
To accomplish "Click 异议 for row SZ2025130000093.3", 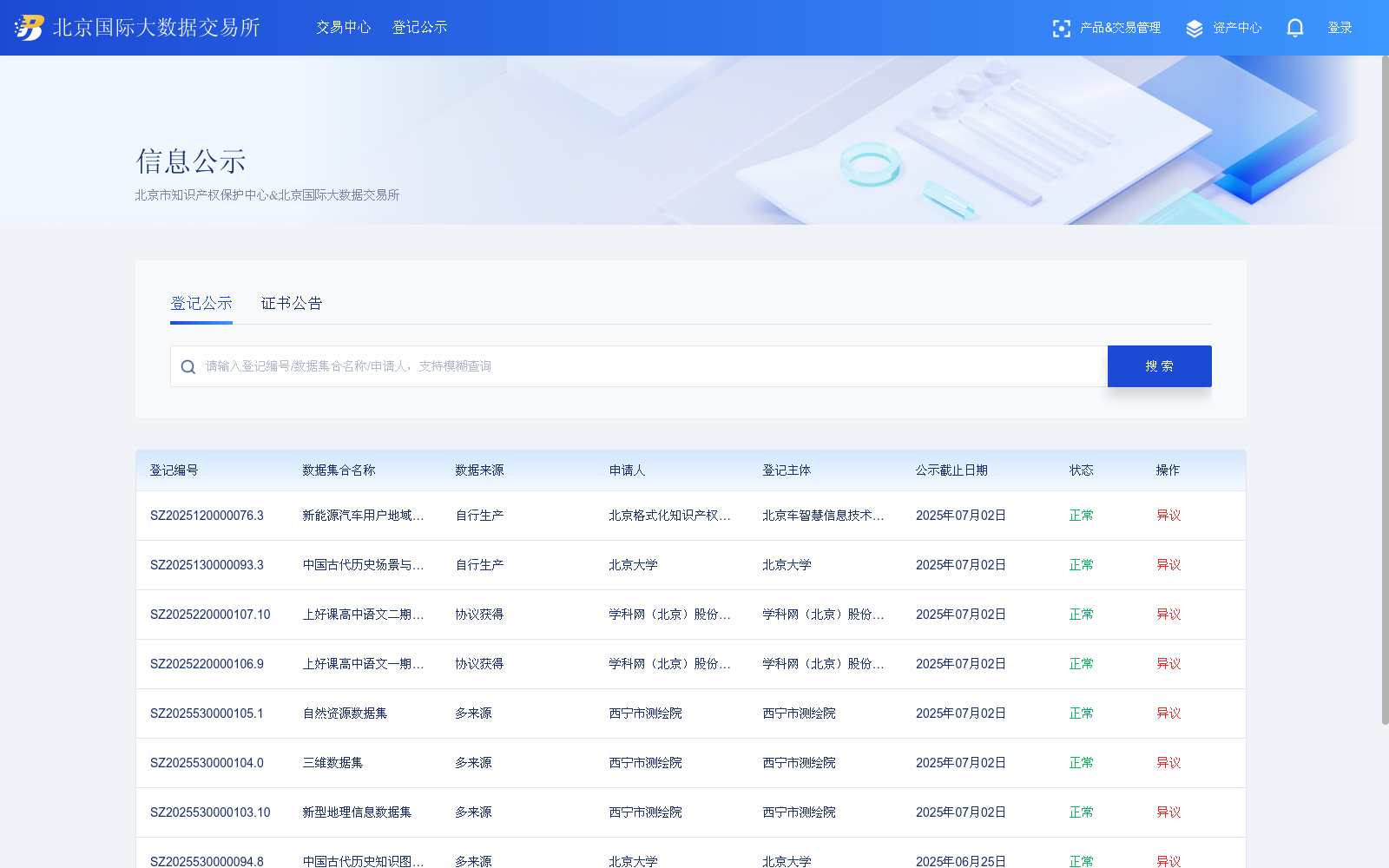I will click(1168, 565).
